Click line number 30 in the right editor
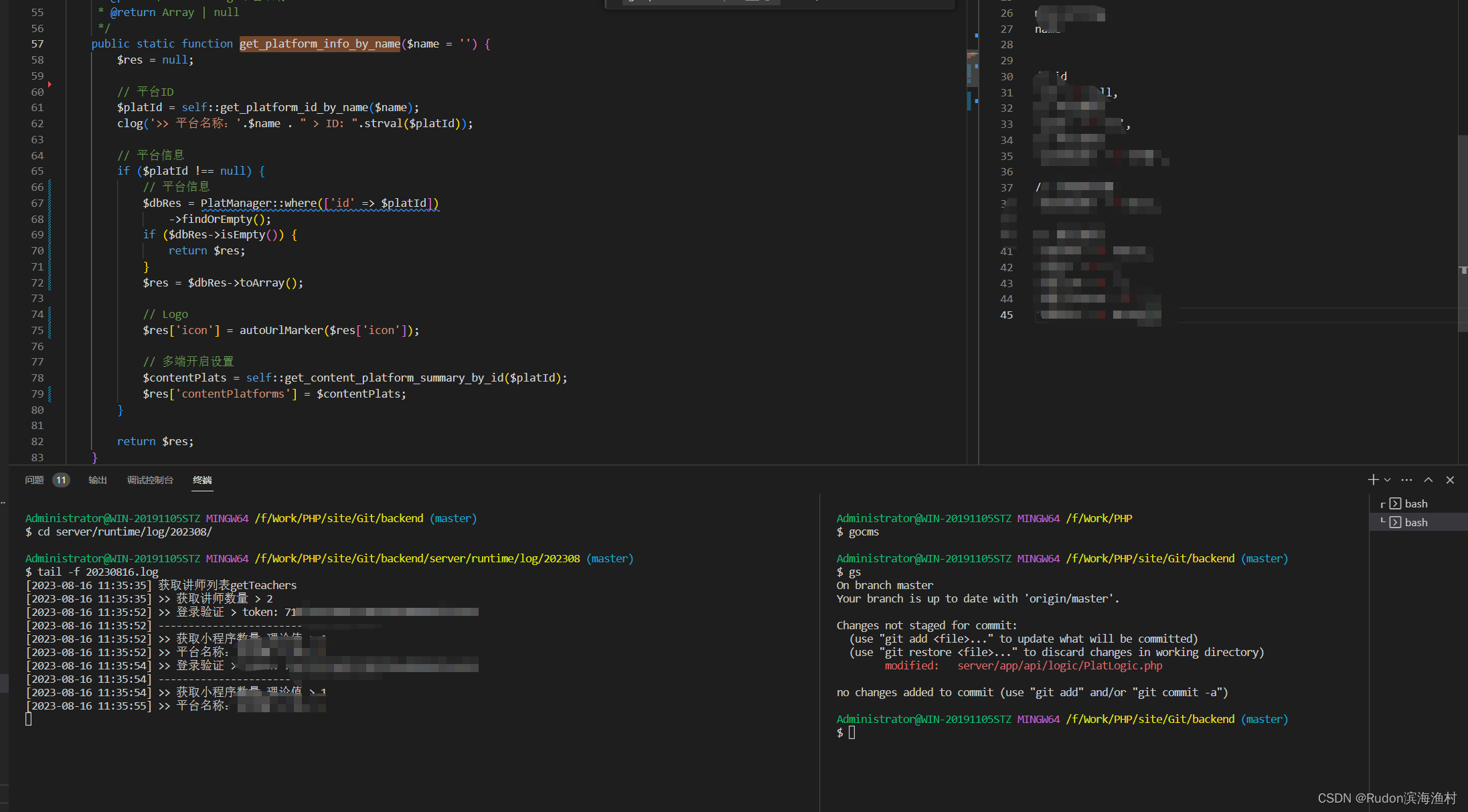Viewport: 1468px width, 812px height. [1006, 76]
